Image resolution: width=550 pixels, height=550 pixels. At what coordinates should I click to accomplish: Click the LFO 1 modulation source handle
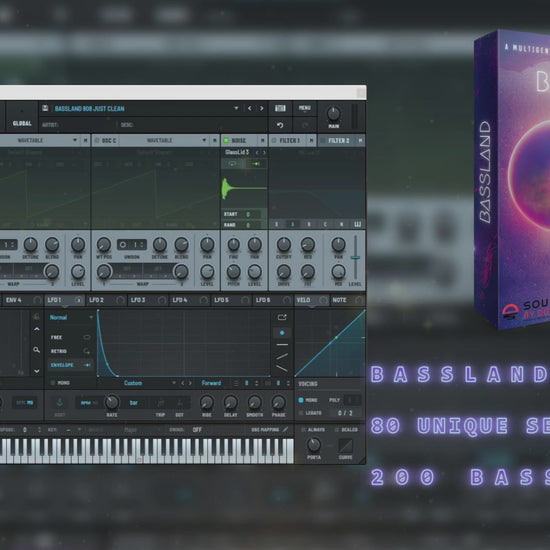click(79, 300)
